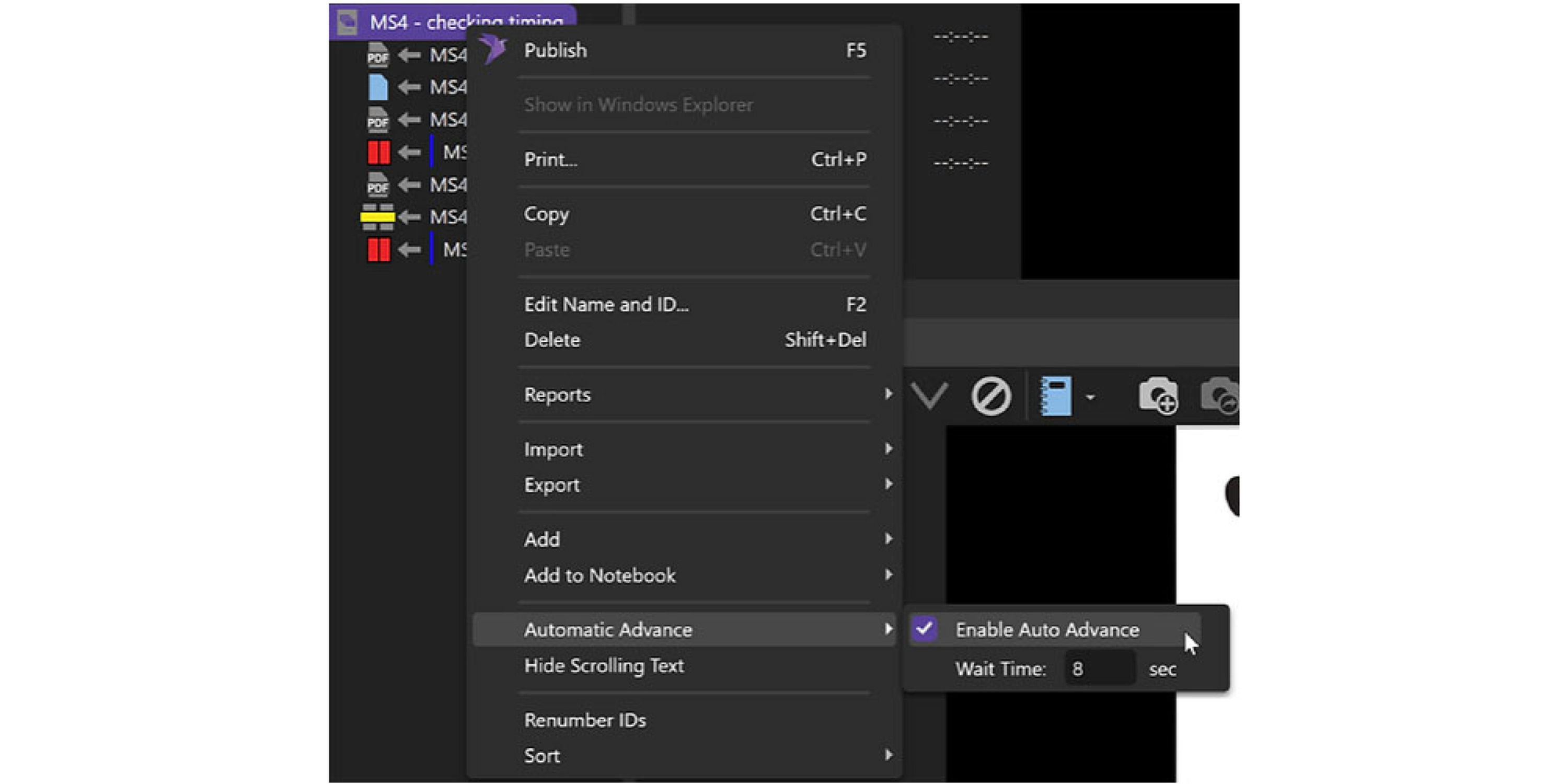
Task: Click the Wait Time seconds field
Action: tap(1099, 669)
